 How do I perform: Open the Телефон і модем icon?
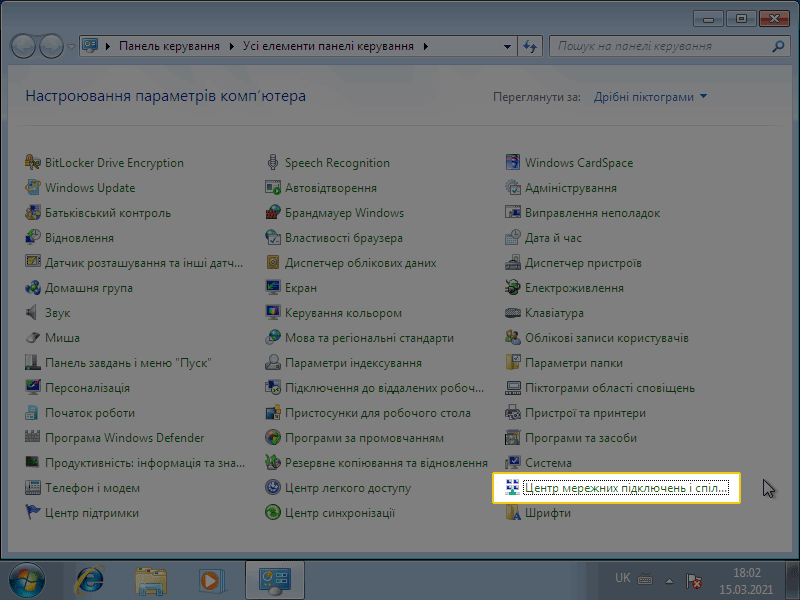coord(33,487)
